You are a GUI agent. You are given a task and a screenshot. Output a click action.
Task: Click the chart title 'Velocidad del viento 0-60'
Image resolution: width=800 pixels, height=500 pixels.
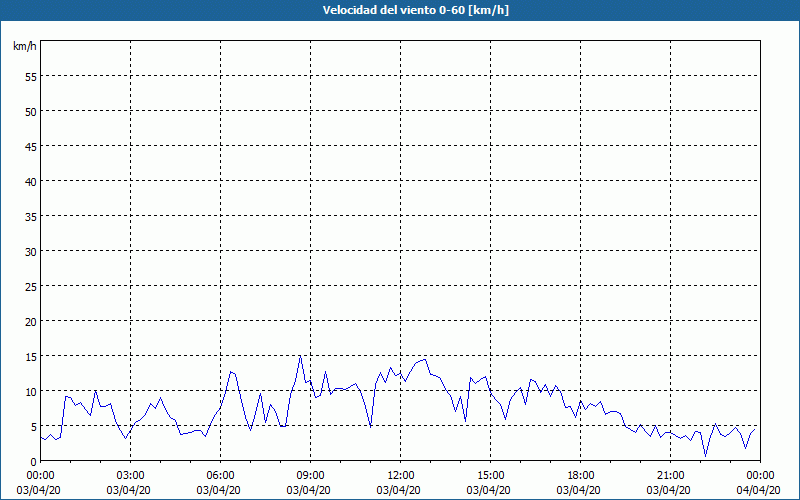[x=400, y=10]
